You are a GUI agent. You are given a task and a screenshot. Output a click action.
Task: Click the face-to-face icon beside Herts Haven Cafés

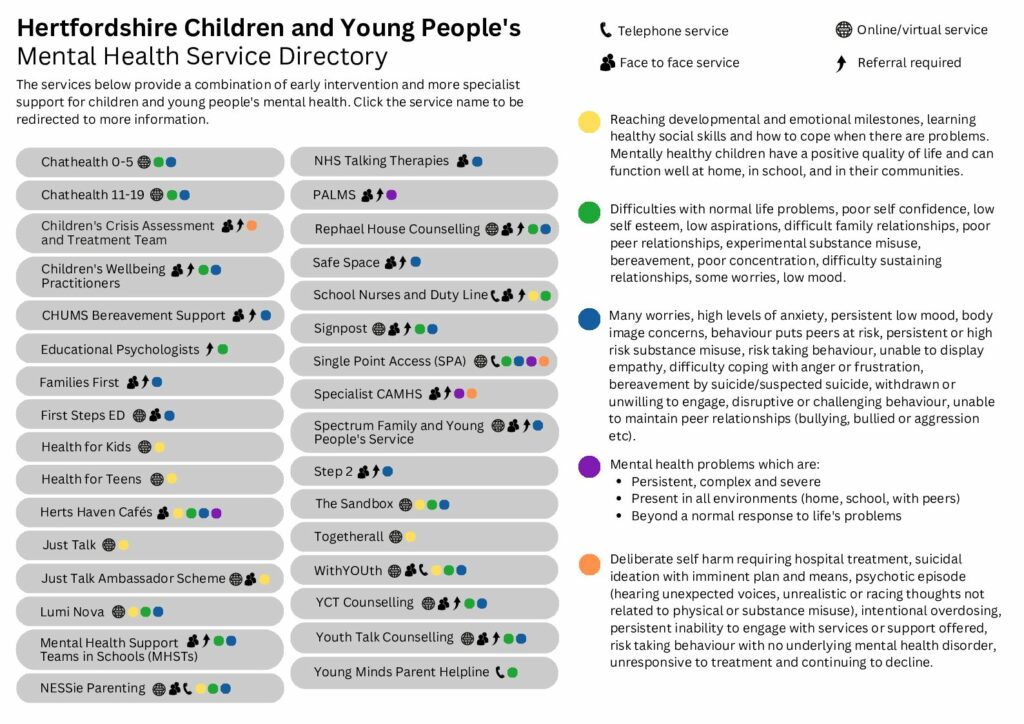(163, 512)
